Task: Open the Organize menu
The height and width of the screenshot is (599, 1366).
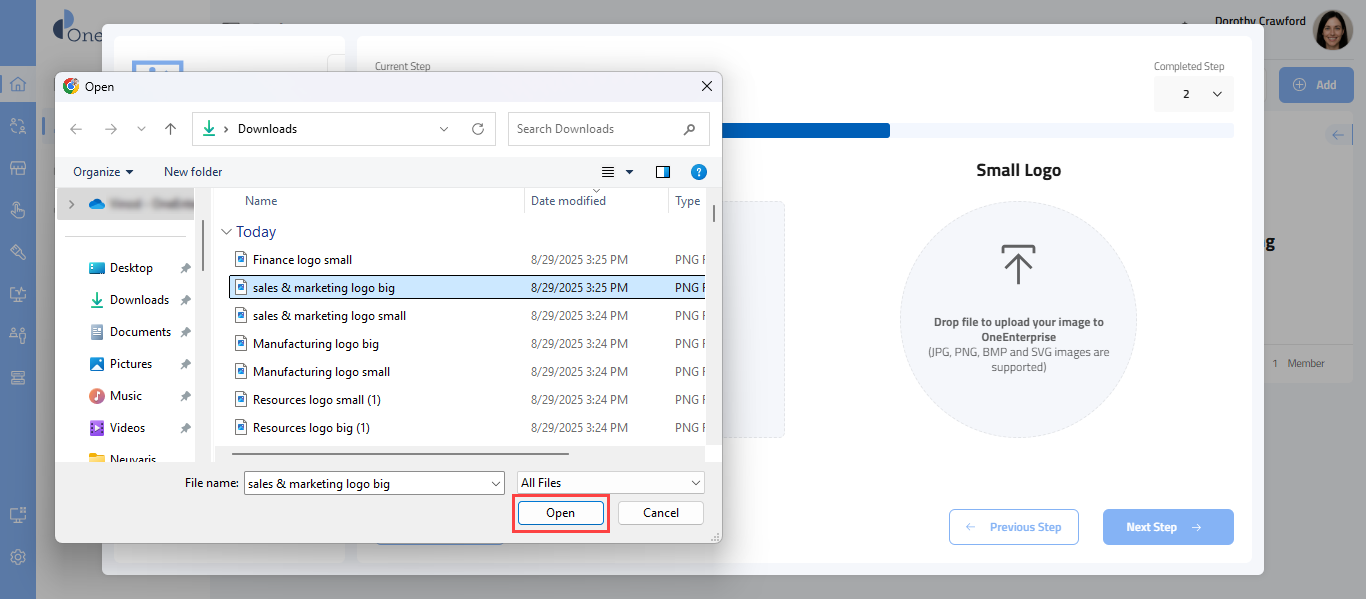Action: pos(103,172)
